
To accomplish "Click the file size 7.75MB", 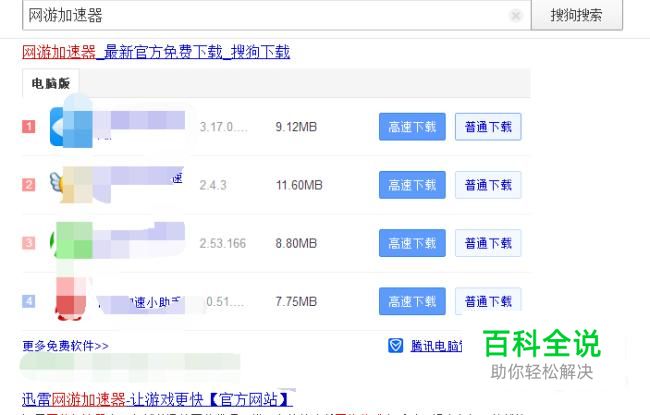I will point(296,301).
